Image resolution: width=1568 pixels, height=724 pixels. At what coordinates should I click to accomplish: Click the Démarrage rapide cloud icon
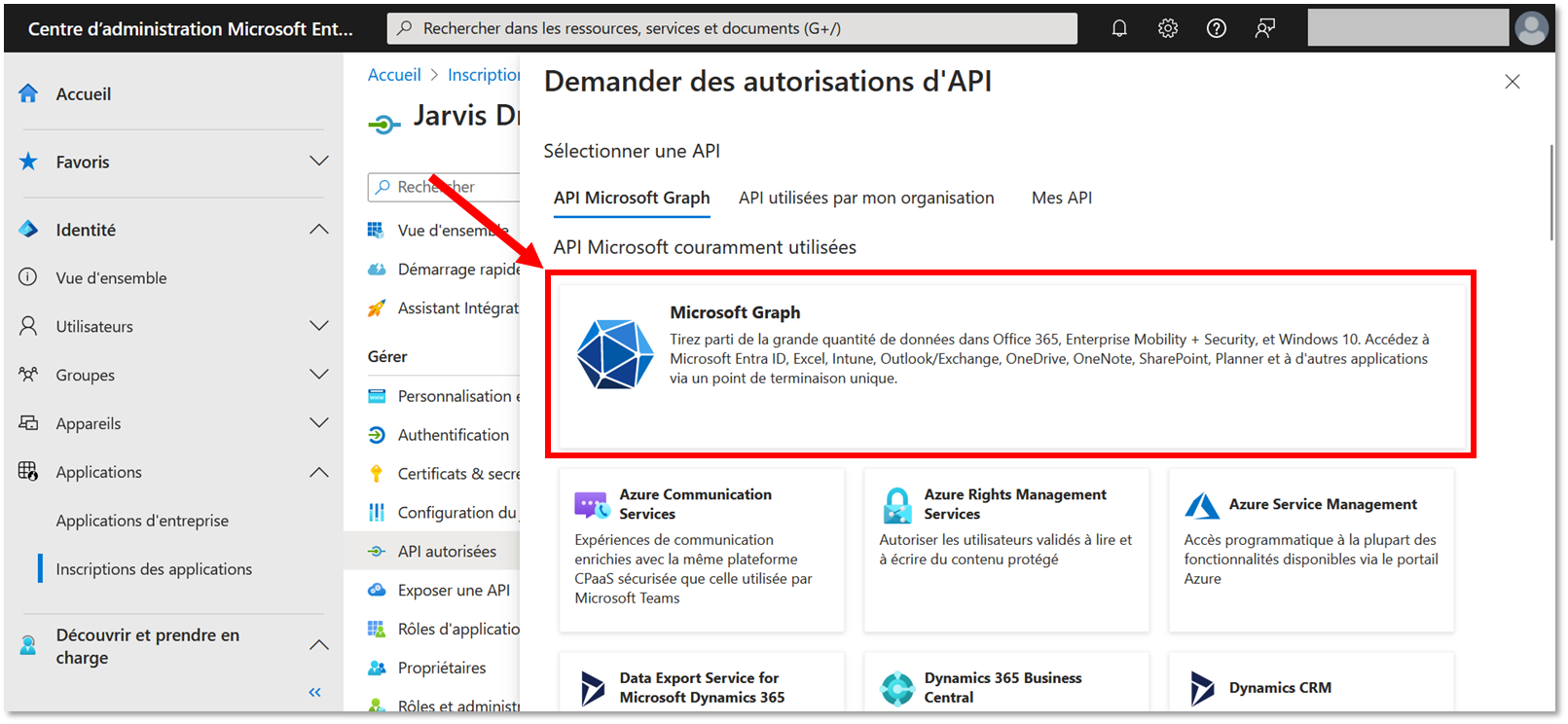pyautogui.click(x=377, y=270)
